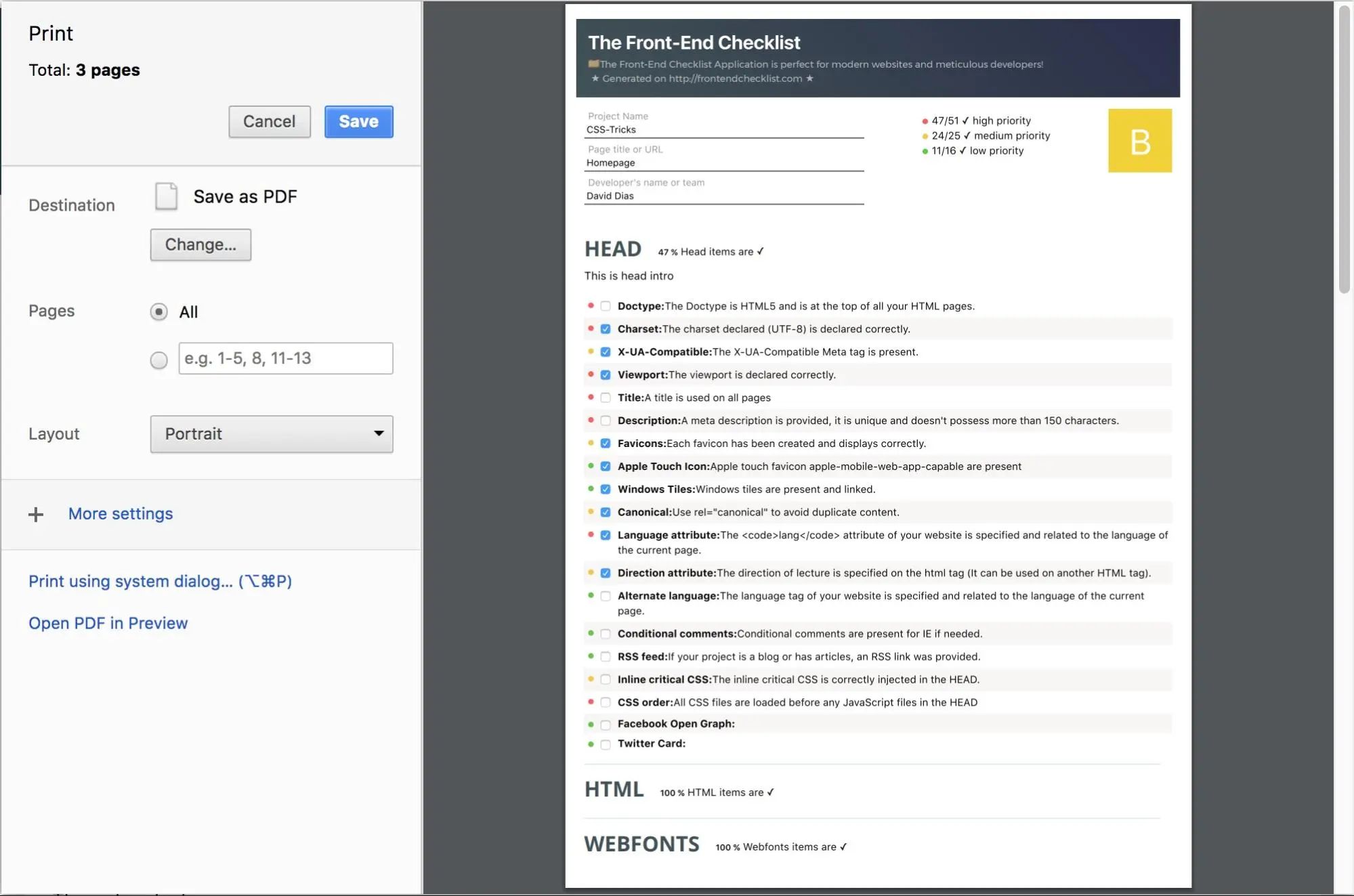Click the 11/16 low priority stat
Screen dimensions: 1354x896
[973, 150]
